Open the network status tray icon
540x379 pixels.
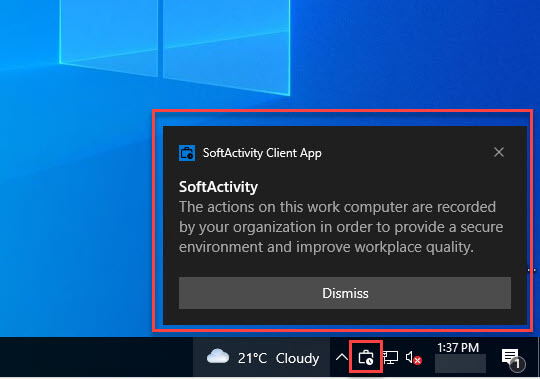[390, 357]
